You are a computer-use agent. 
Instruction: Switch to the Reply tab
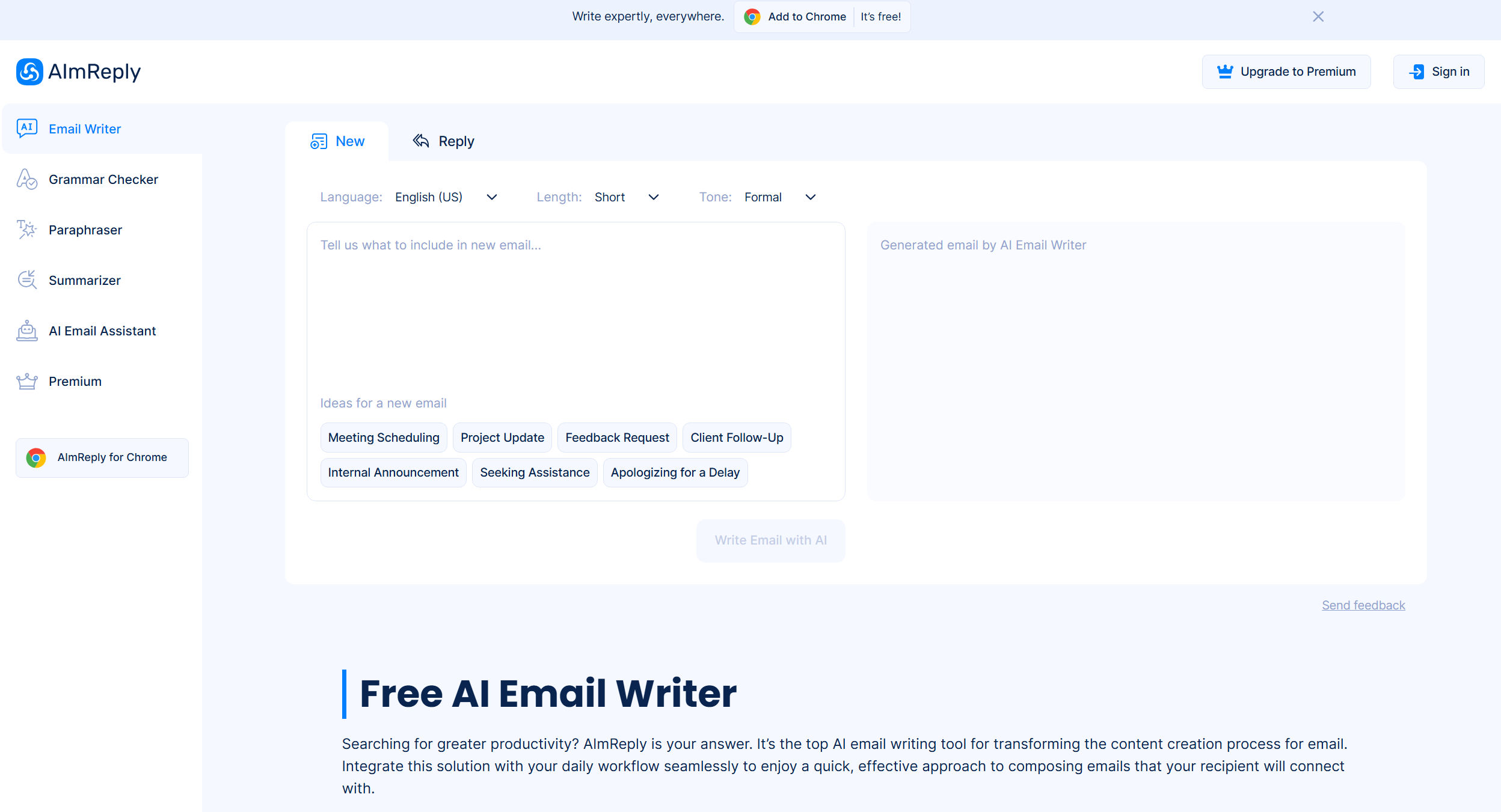(x=443, y=141)
